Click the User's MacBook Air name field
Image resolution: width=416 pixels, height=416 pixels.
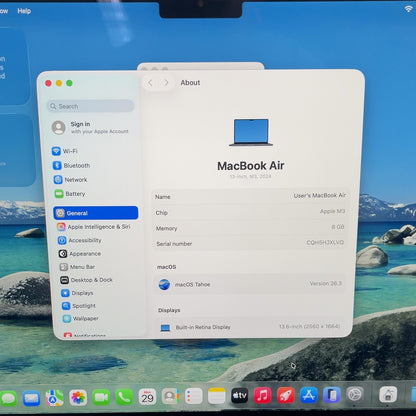click(250, 196)
